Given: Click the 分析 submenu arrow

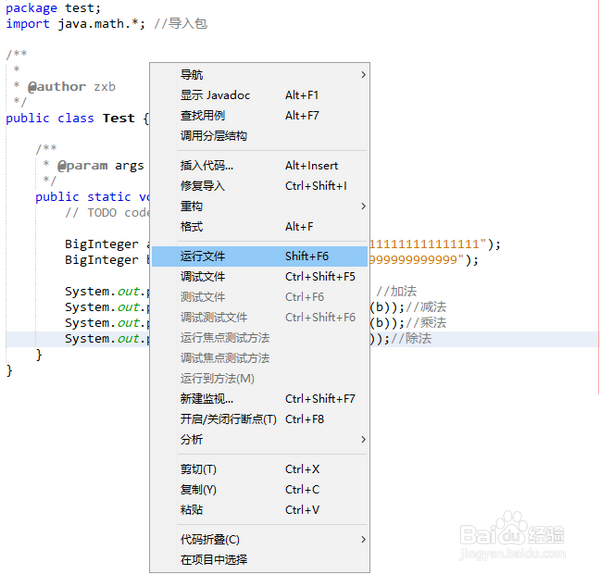Looking at the screenshot, I should click(x=363, y=439).
